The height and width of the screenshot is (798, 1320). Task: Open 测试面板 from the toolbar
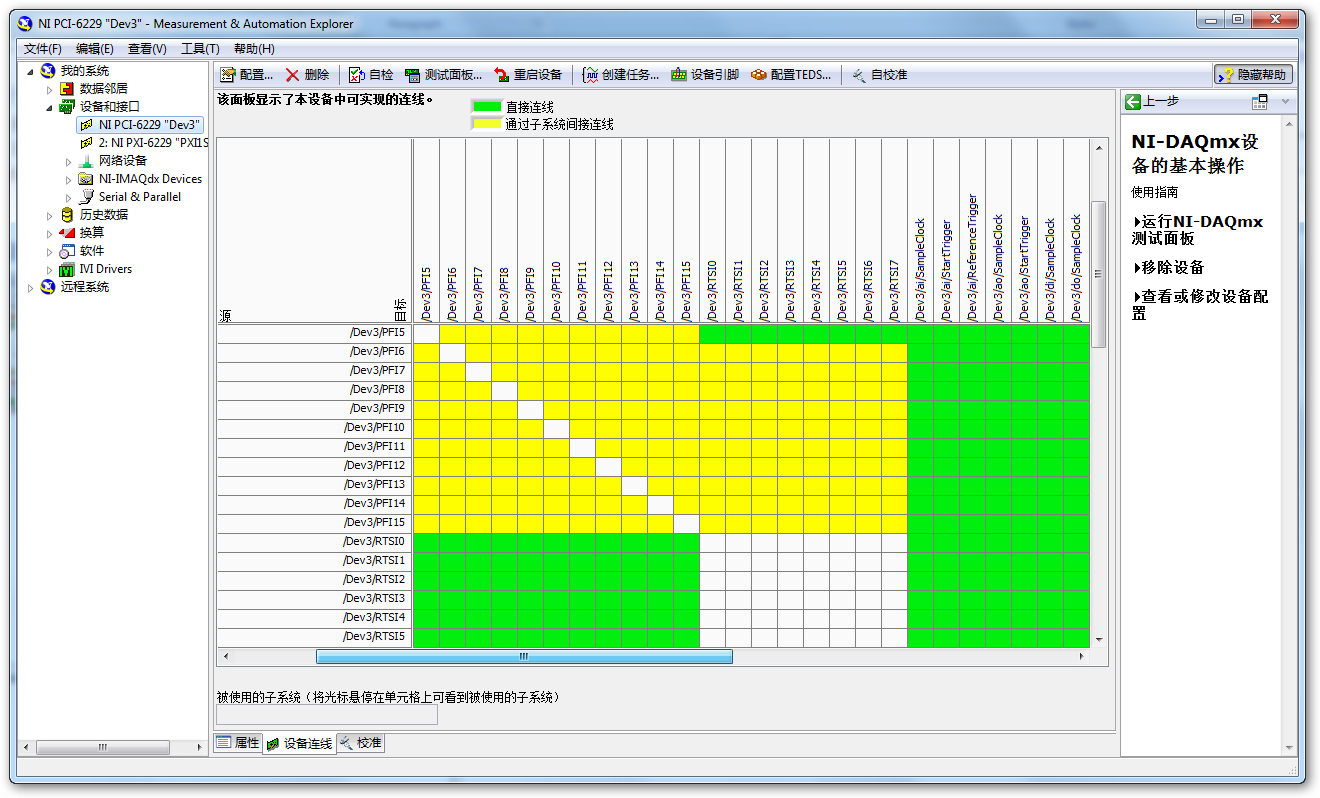443,75
